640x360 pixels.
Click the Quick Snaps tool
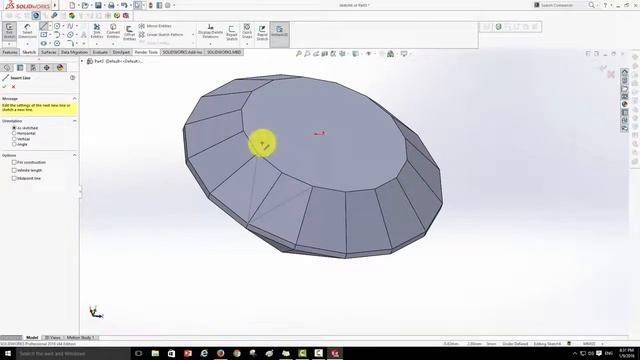tap(247, 31)
